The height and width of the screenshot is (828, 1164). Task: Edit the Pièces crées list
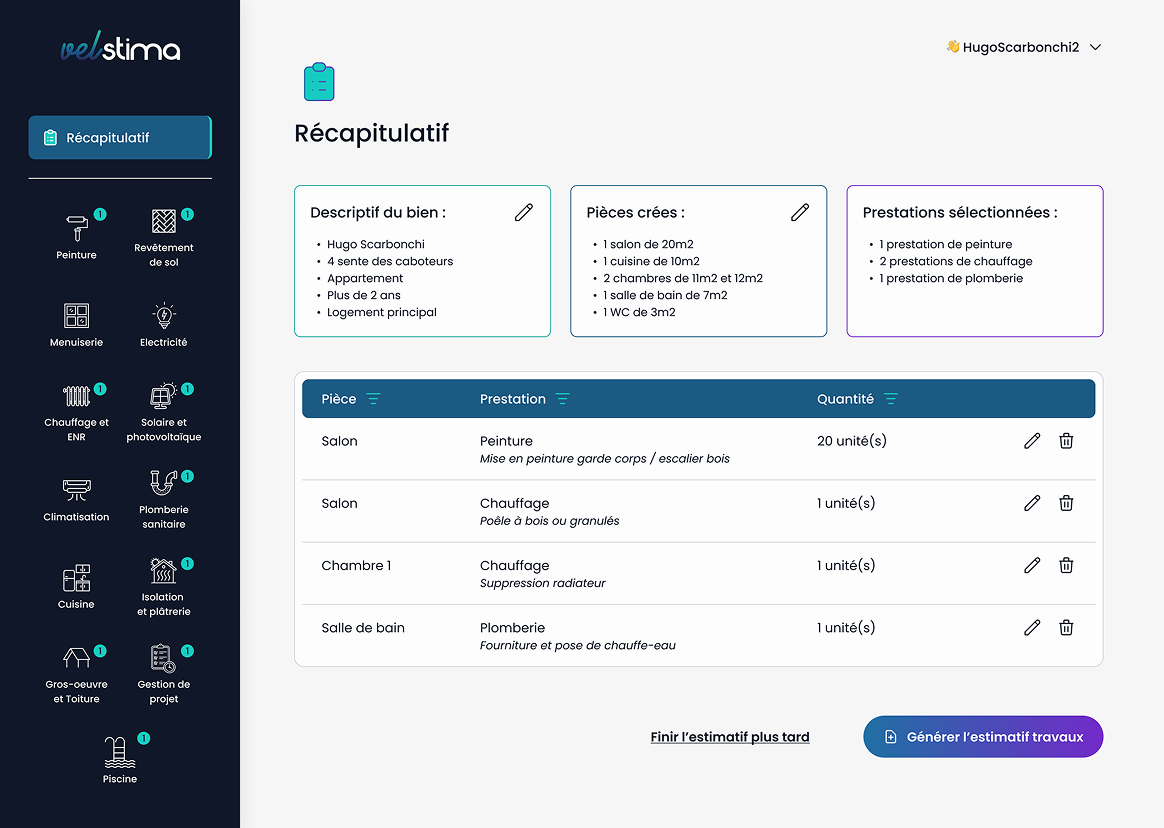pos(799,212)
